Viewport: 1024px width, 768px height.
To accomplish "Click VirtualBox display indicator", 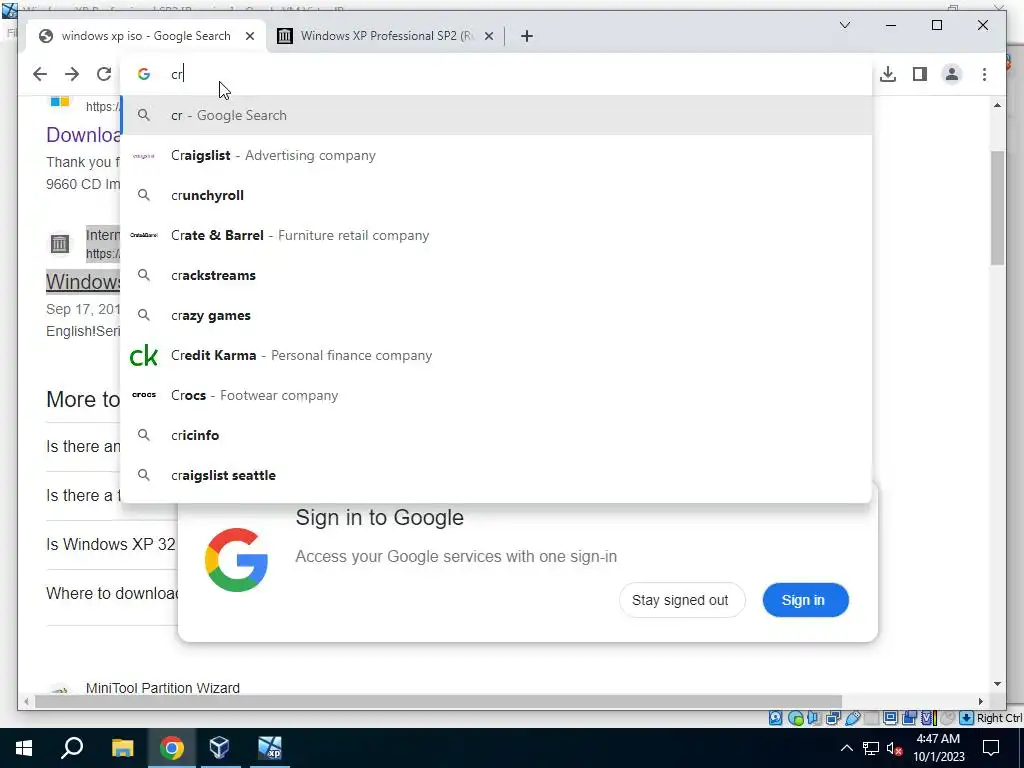I will tap(889, 718).
